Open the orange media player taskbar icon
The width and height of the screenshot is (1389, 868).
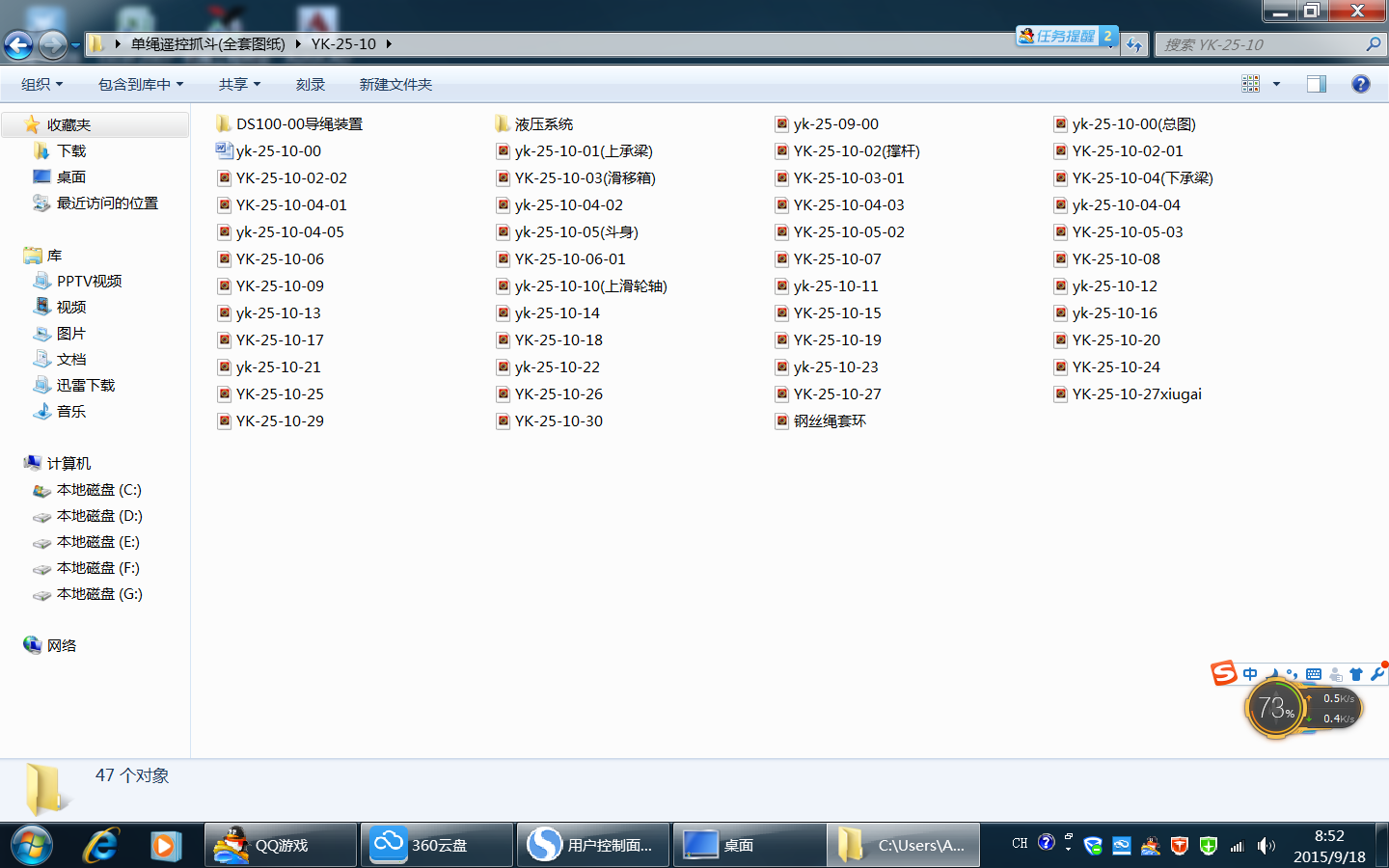[166, 846]
